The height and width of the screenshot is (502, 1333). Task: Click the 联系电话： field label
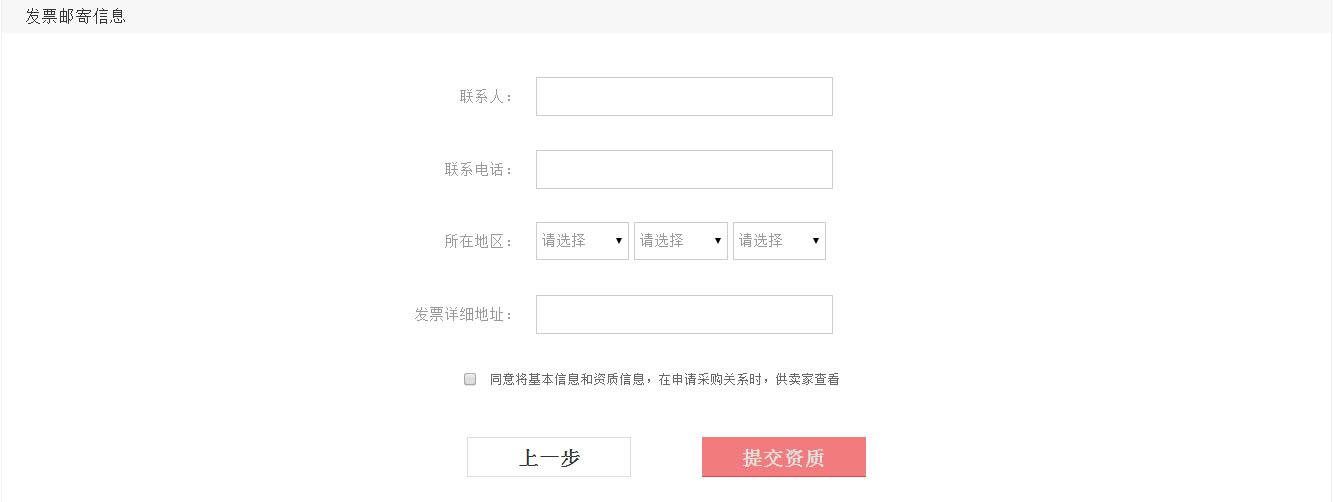tap(479, 170)
